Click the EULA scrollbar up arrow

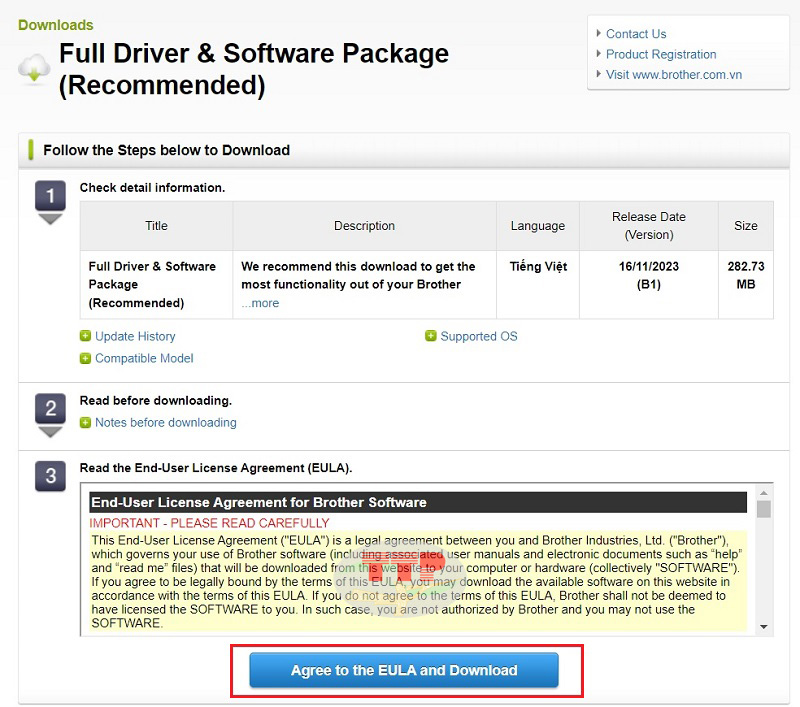[764, 493]
